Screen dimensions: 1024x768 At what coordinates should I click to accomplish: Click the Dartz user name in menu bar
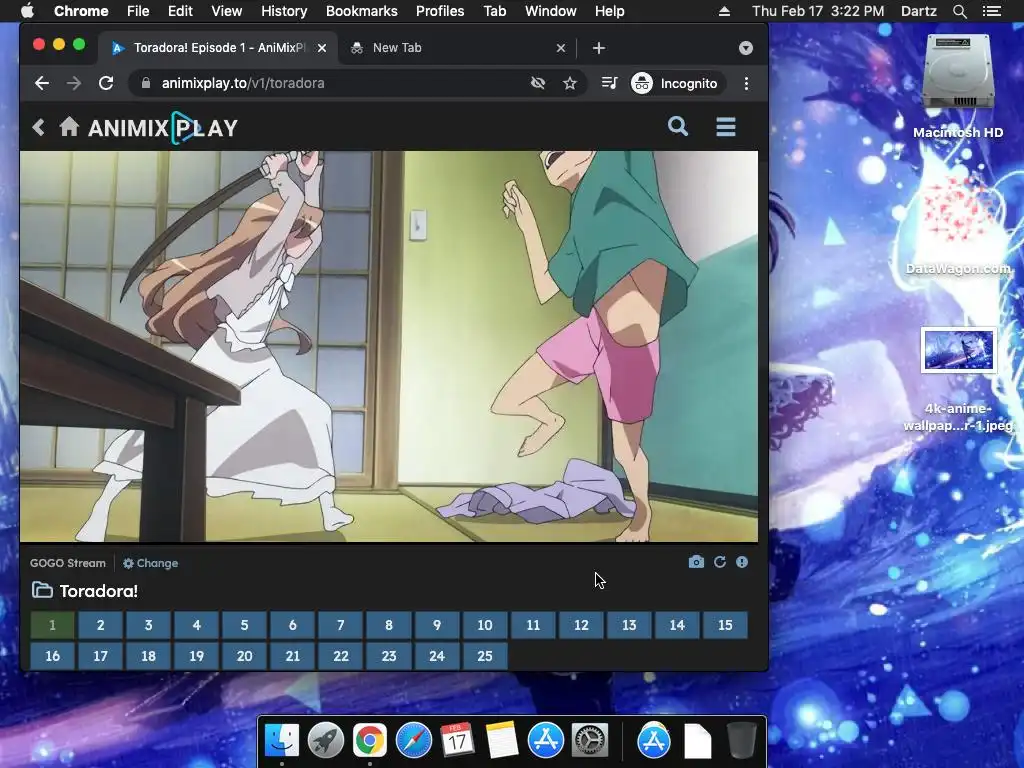[x=918, y=11]
